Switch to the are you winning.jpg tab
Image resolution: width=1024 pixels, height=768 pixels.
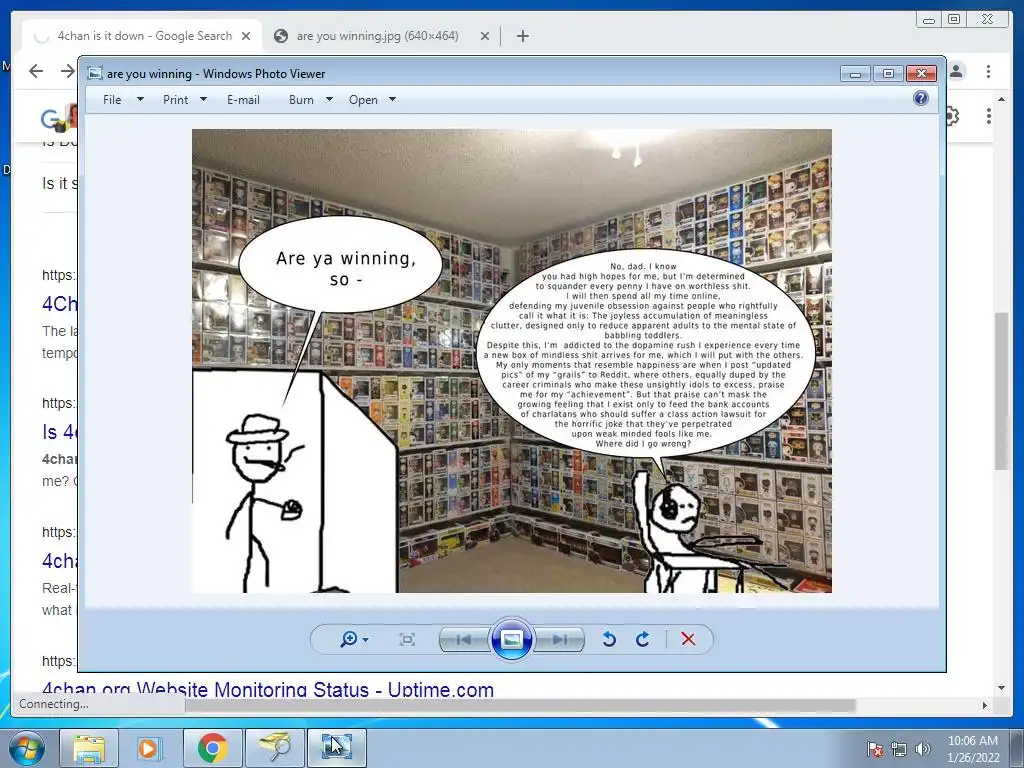point(377,36)
